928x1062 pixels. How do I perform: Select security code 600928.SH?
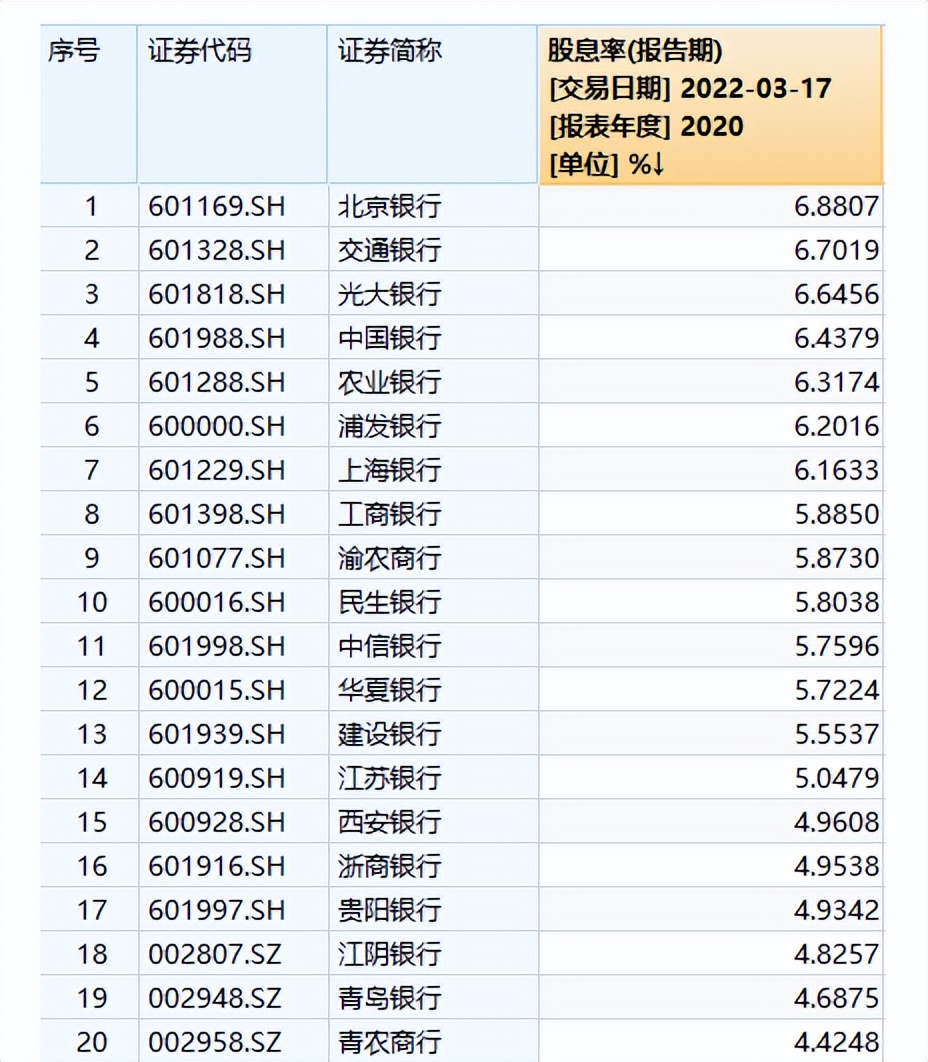(217, 822)
